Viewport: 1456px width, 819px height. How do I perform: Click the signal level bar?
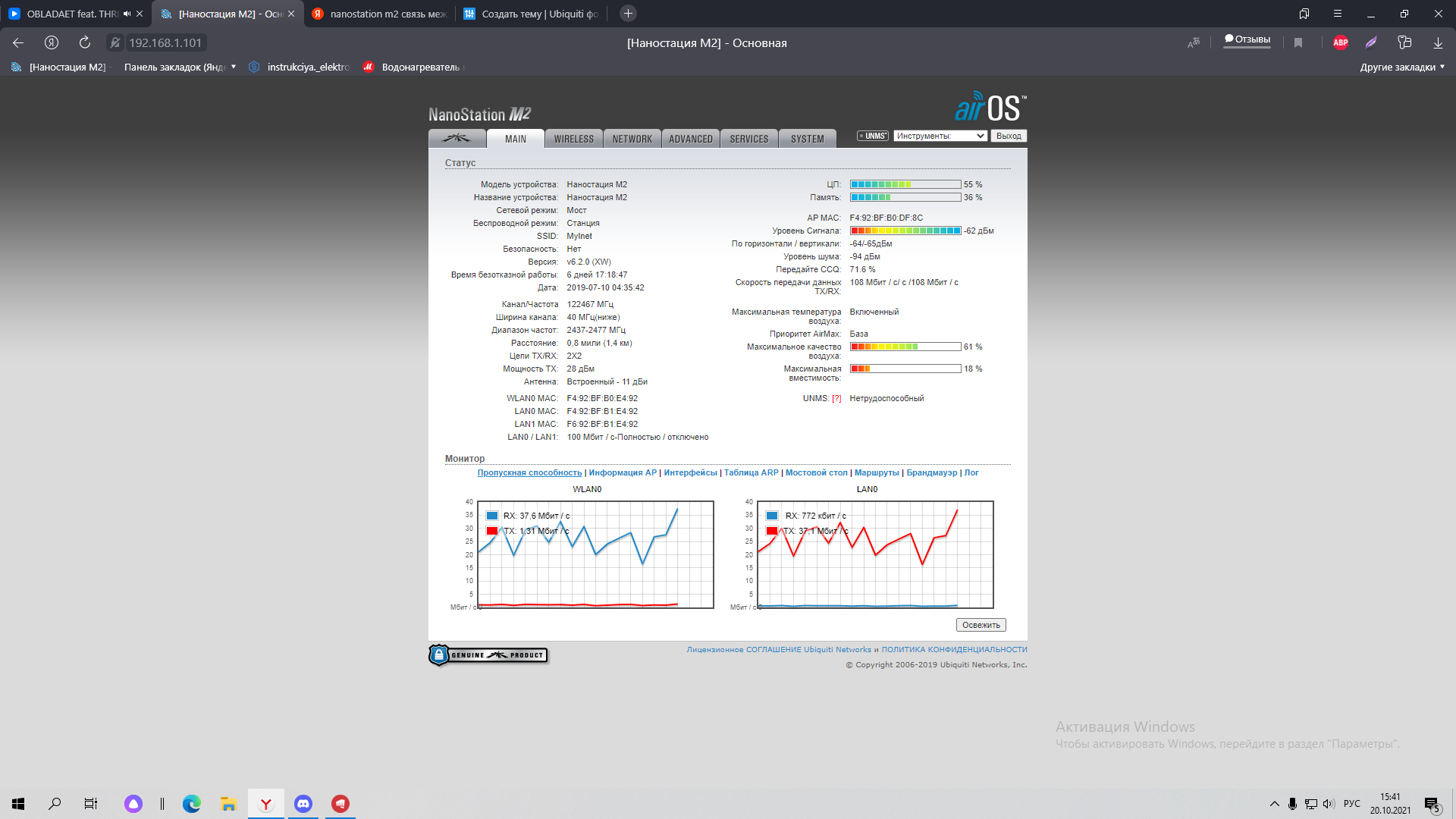905,231
